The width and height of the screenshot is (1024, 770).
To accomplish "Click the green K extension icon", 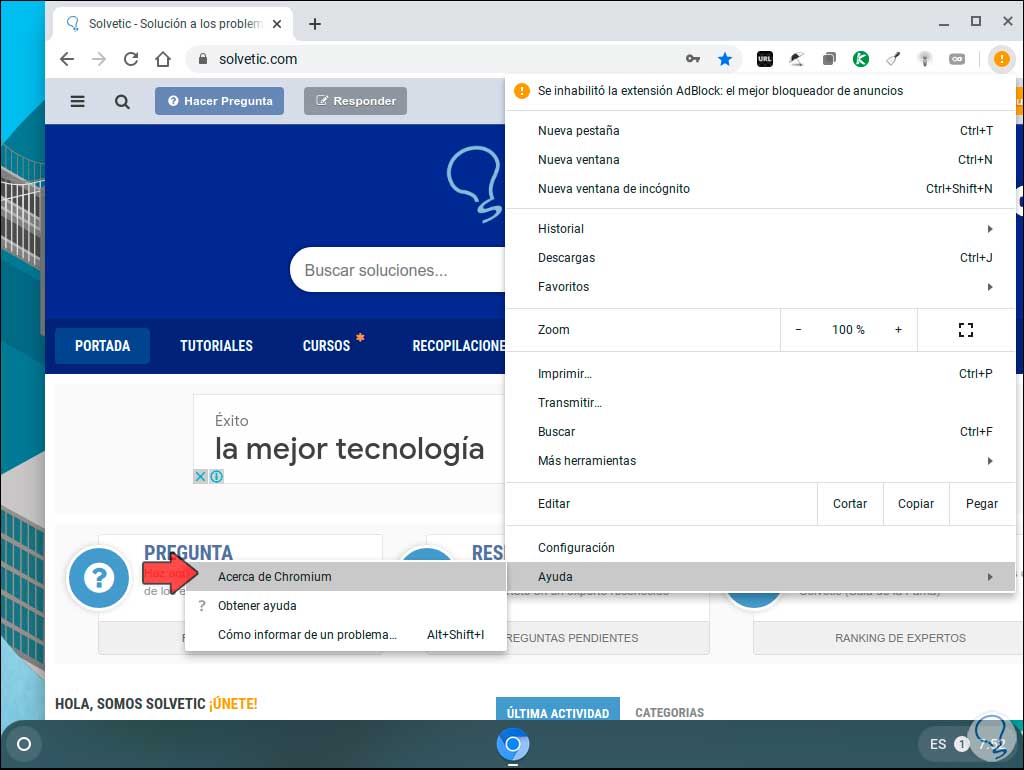I will (861, 59).
